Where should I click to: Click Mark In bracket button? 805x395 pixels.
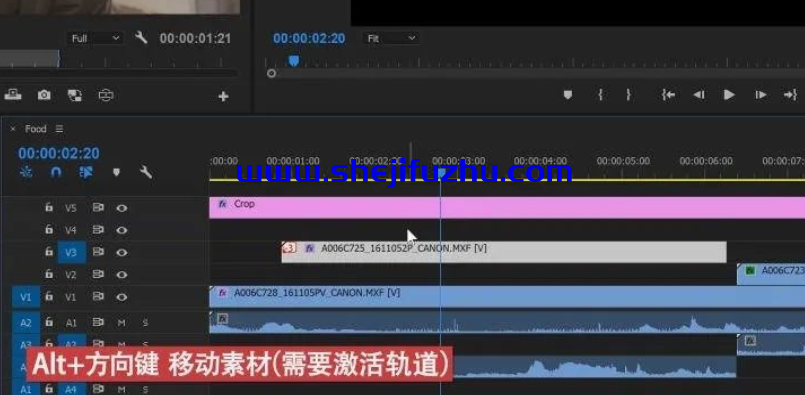[x=600, y=95]
